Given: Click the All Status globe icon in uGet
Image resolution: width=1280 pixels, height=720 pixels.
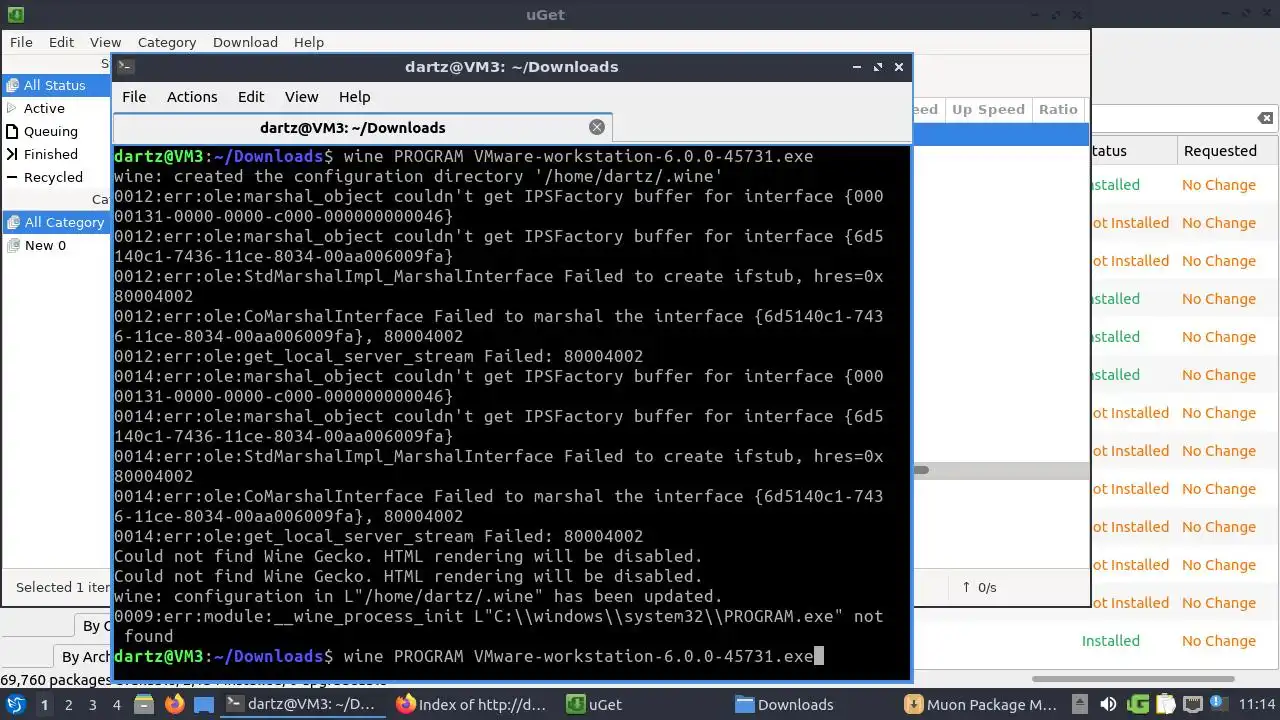Looking at the screenshot, I should (x=13, y=85).
